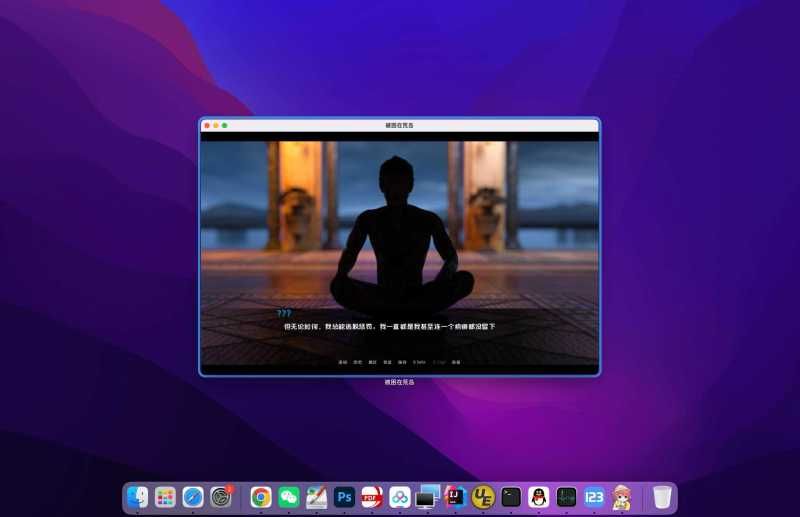This screenshot has width=800, height=517.
Task: Open the blue cloud-drive dock icon
Action: [399, 497]
